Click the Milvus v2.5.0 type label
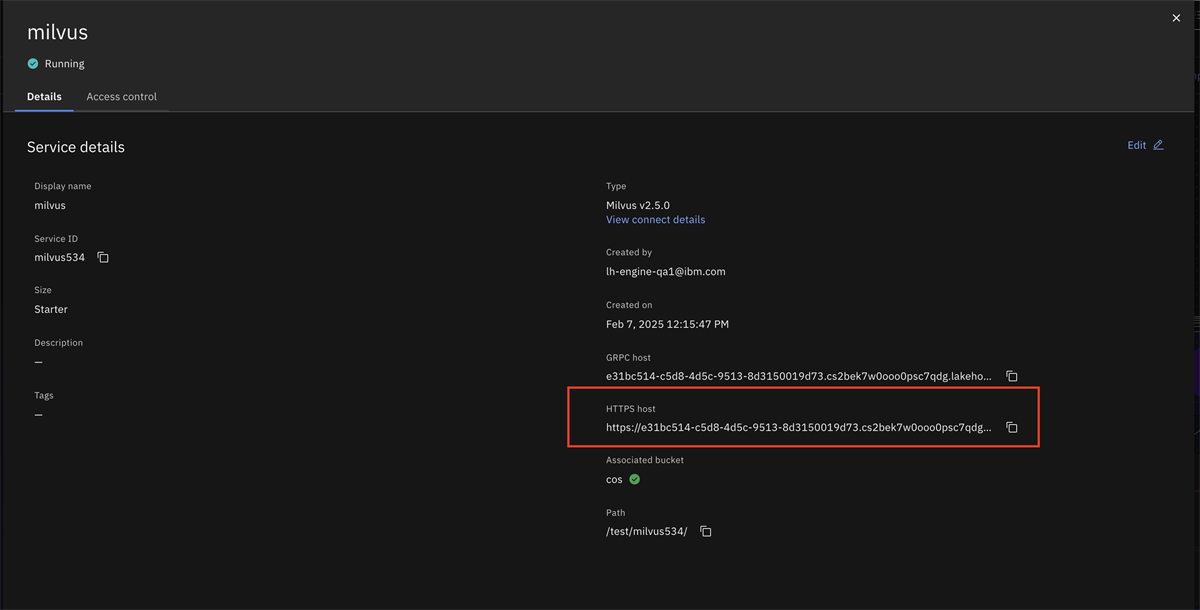The image size is (1200, 610). [x=637, y=205]
